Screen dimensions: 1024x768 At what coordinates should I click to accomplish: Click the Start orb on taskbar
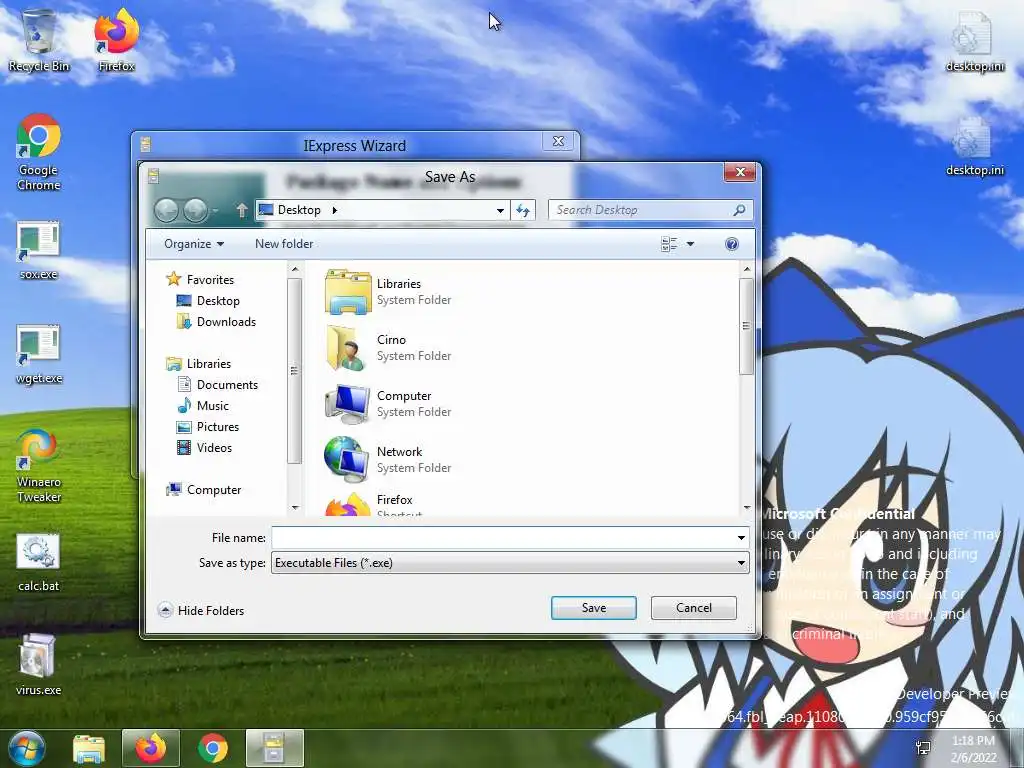pyautogui.click(x=26, y=748)
